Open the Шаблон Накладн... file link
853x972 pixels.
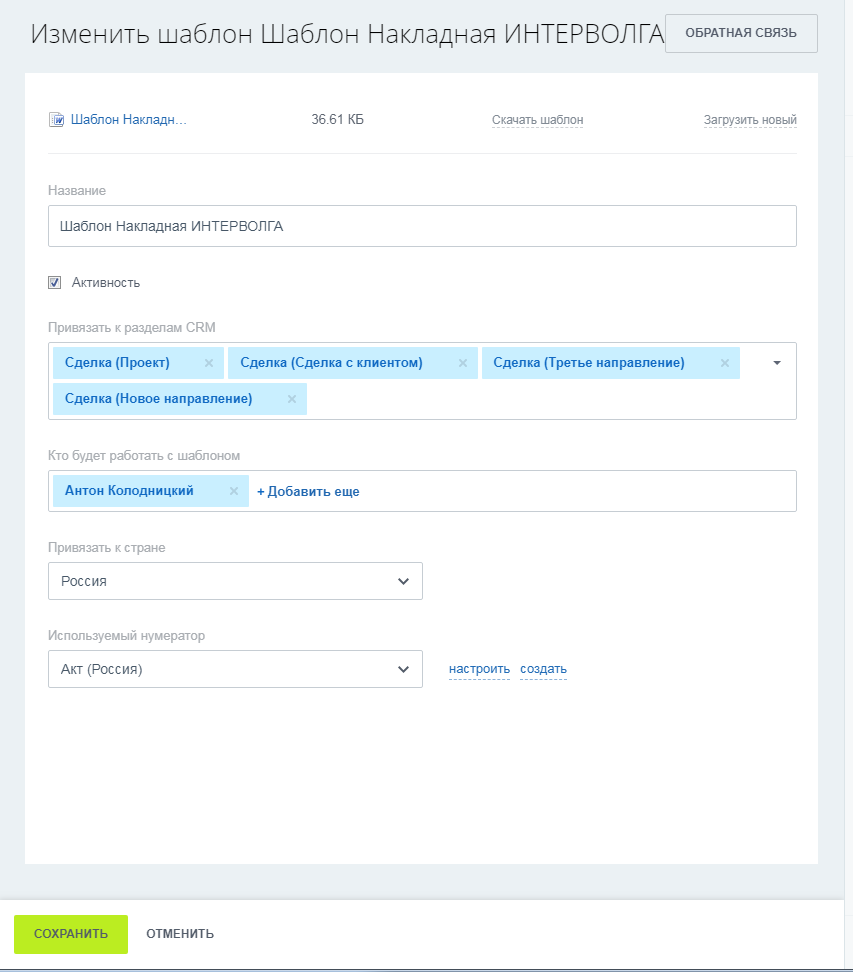[128, 120]
